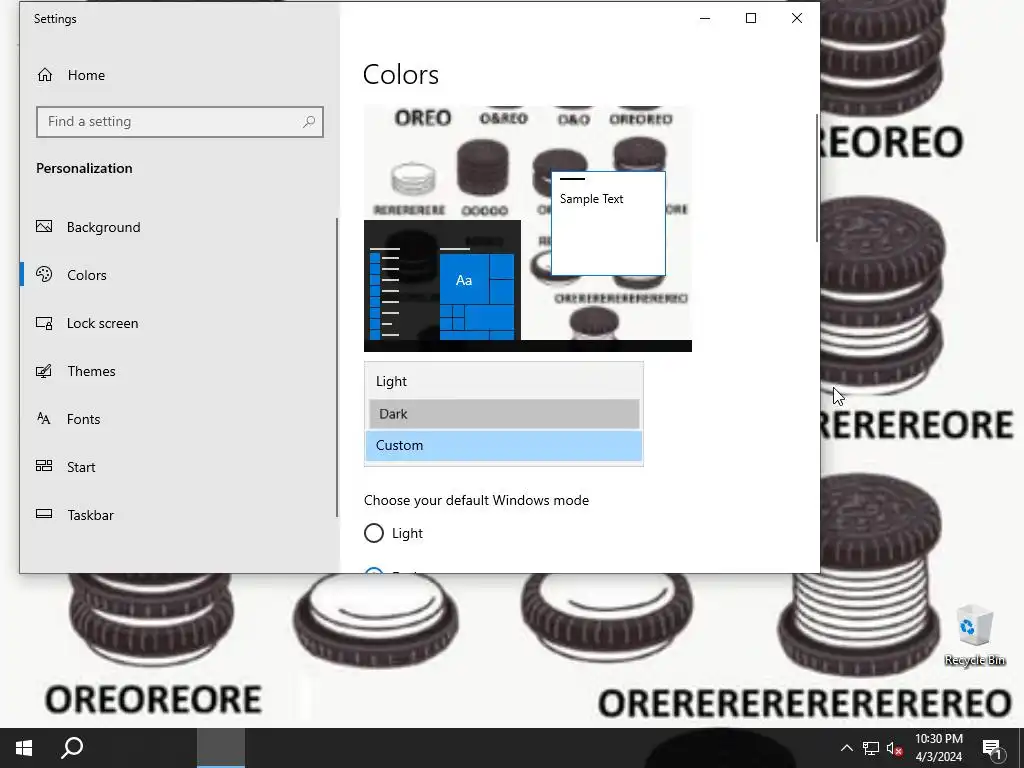
Task: Click the Background picture icon in the sidebar
Action: 44,227
